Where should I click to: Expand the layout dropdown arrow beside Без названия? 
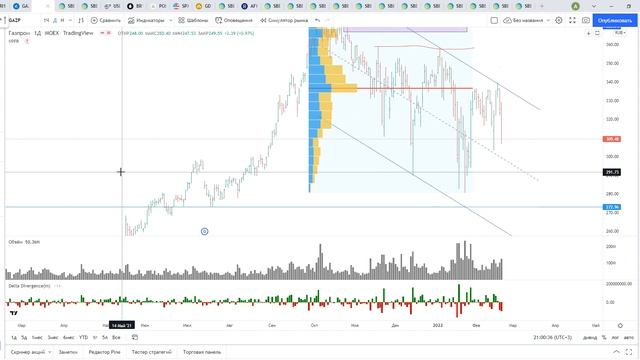click(x=548, y=20)
